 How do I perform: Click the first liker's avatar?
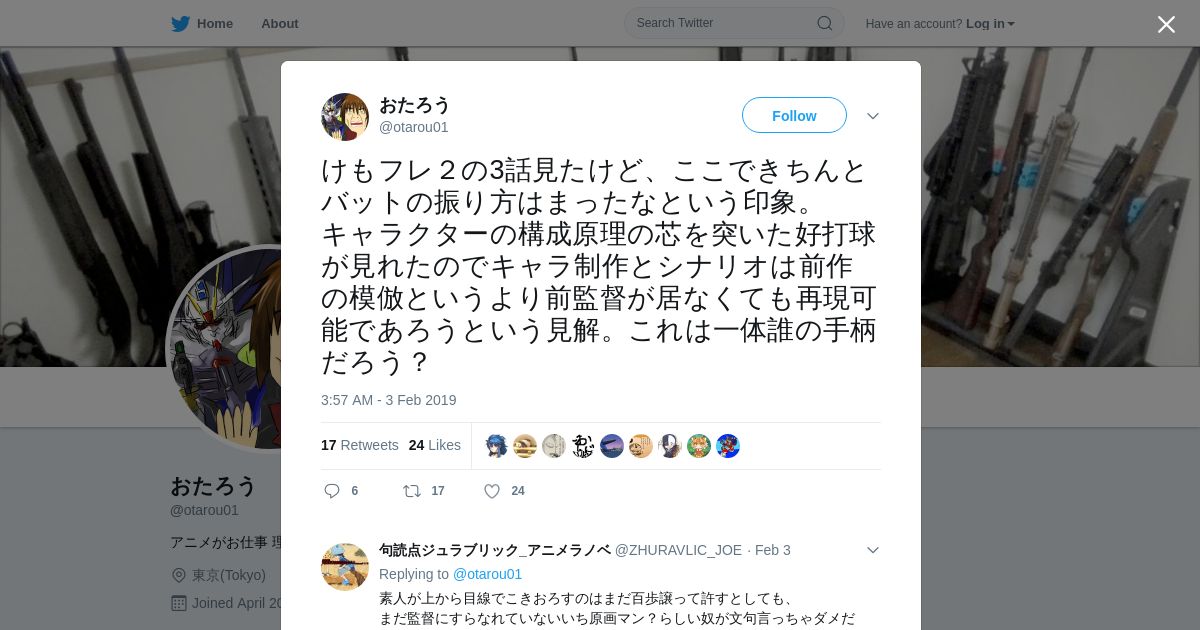click(x=496, y=446)
